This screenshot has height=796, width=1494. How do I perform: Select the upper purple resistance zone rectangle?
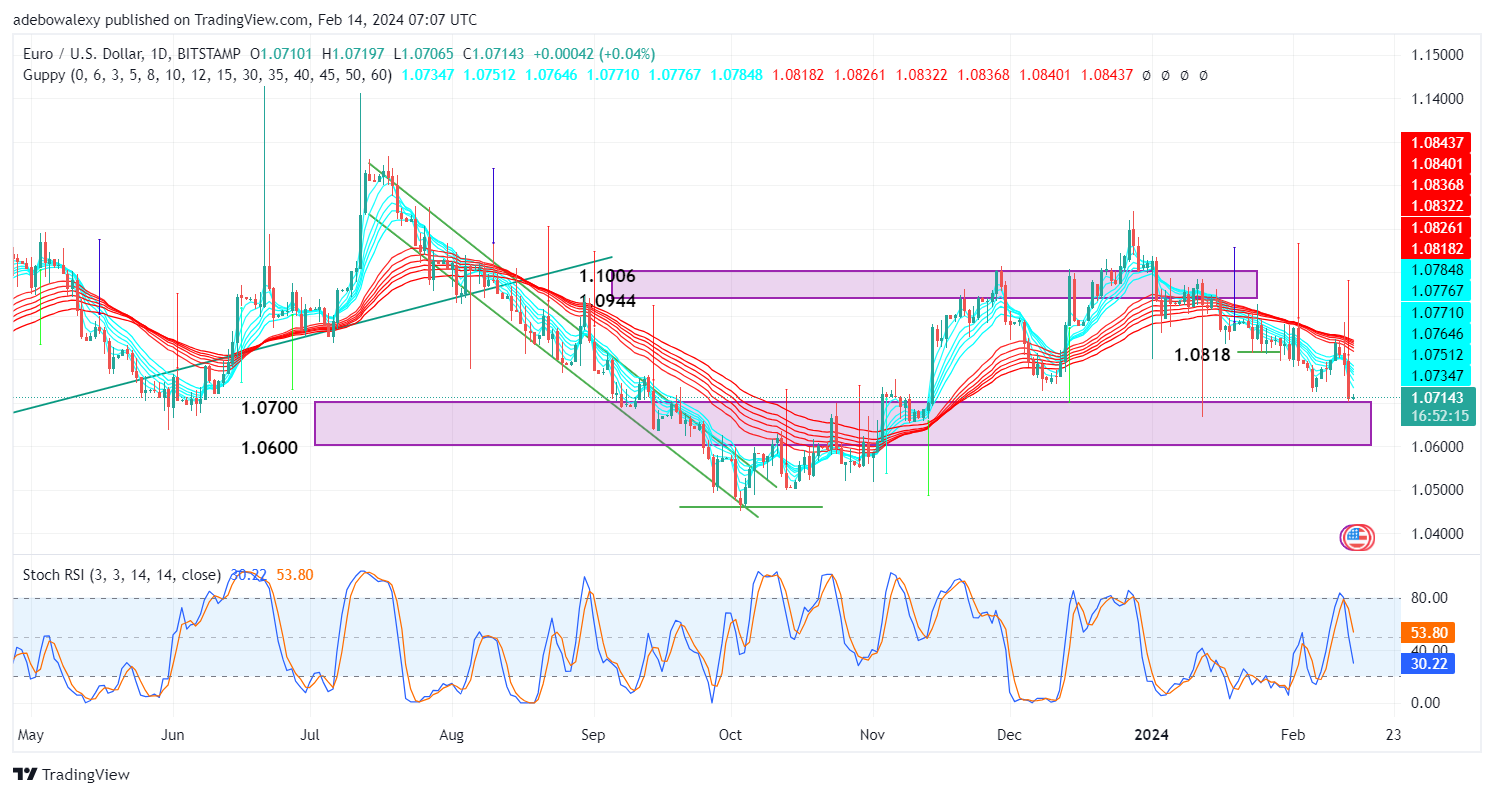pos(934,284)
